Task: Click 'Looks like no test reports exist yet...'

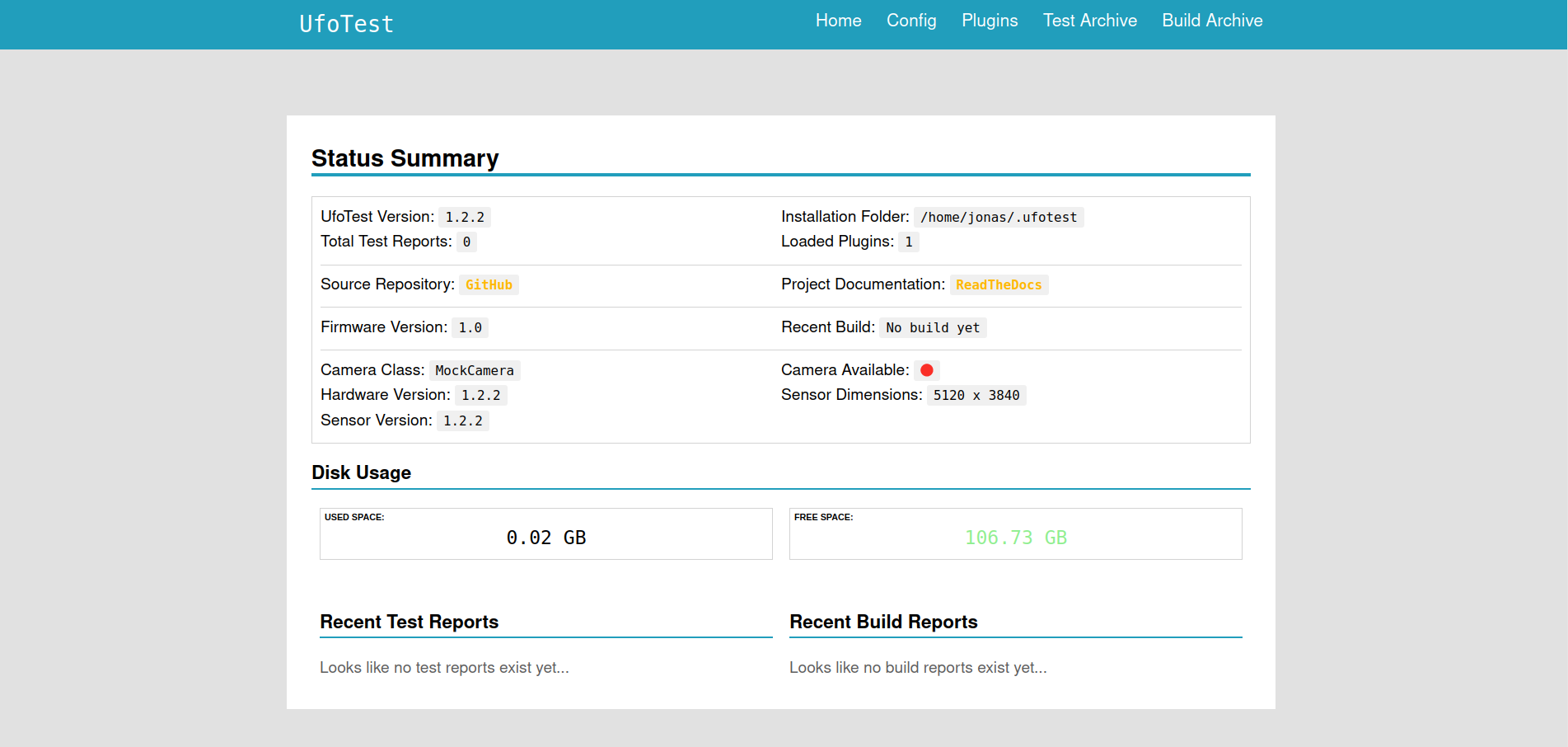Action: tap(444, 668)
